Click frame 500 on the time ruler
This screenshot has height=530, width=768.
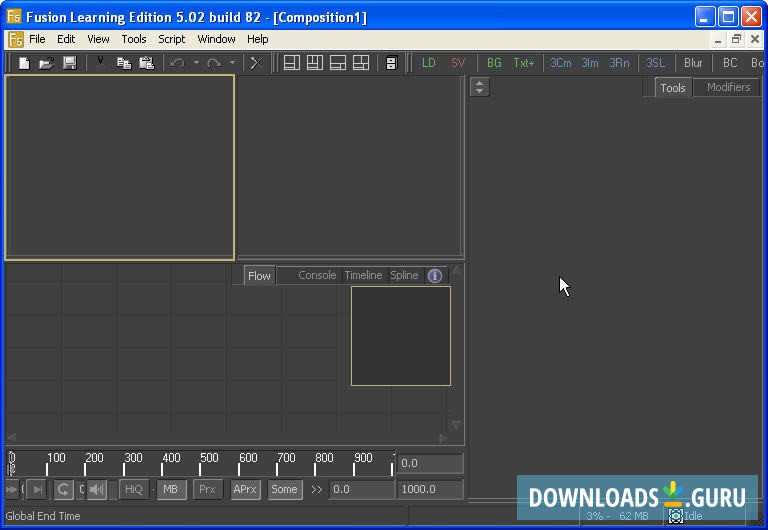pyautogui.click(x=202, y=462)
